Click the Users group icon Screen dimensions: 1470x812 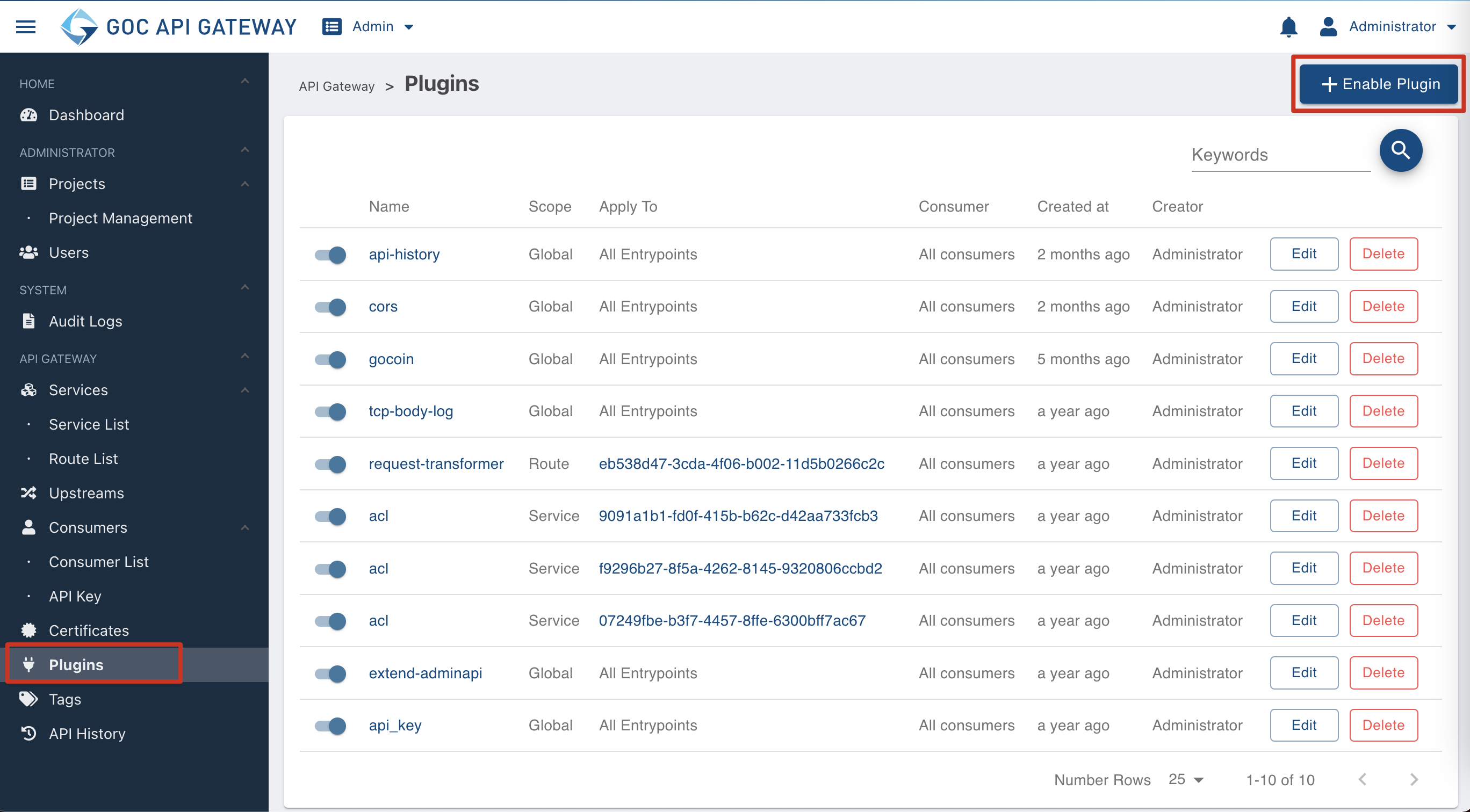pos(28,252)
